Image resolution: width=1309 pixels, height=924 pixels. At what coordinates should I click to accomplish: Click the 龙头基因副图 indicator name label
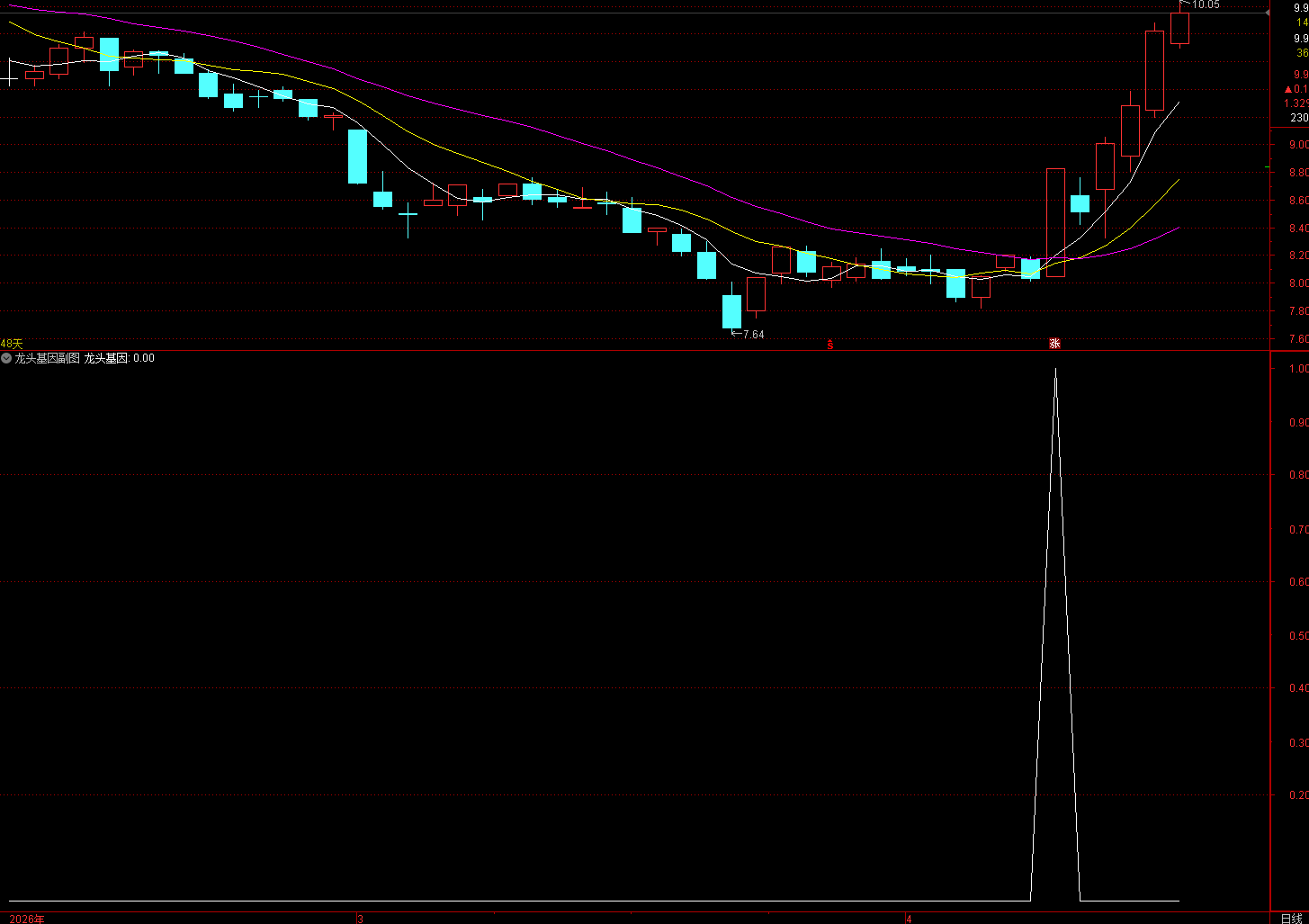[x=47, y=358]
